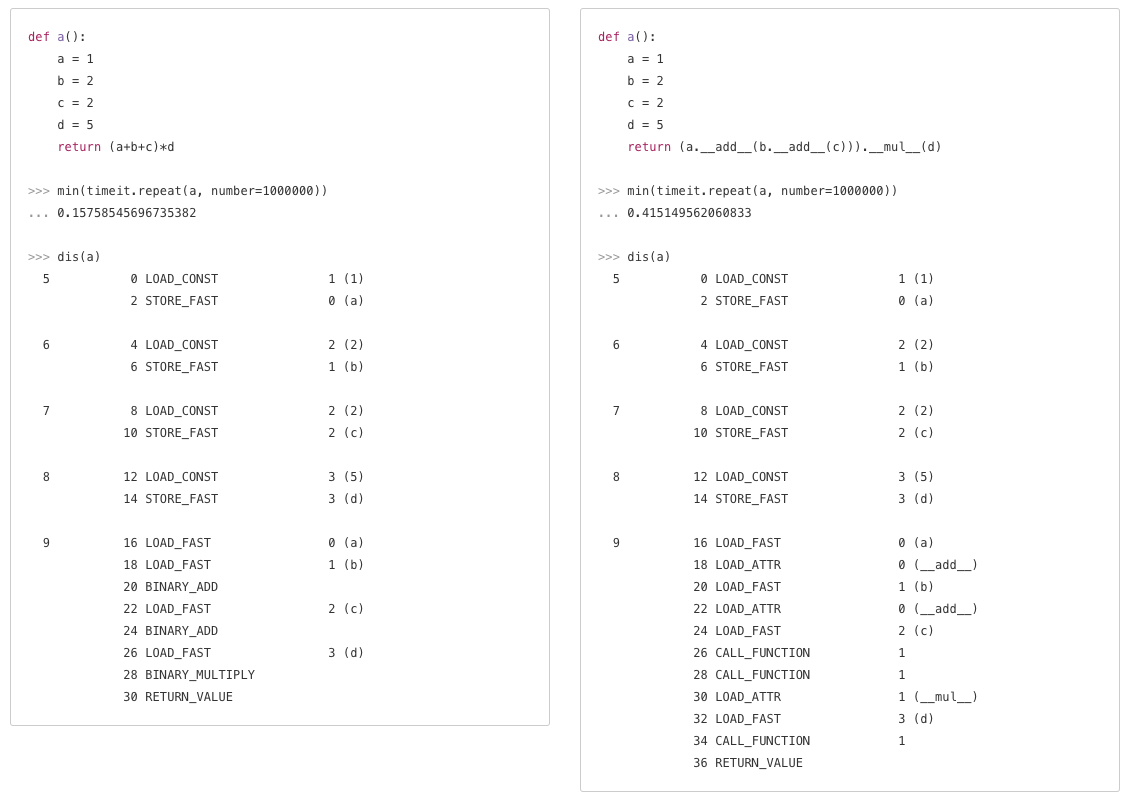Select the LOAD_FAST (c) instruction at offset 24
This screenshot has height=801, width=1129.
[x=814, y=631]
